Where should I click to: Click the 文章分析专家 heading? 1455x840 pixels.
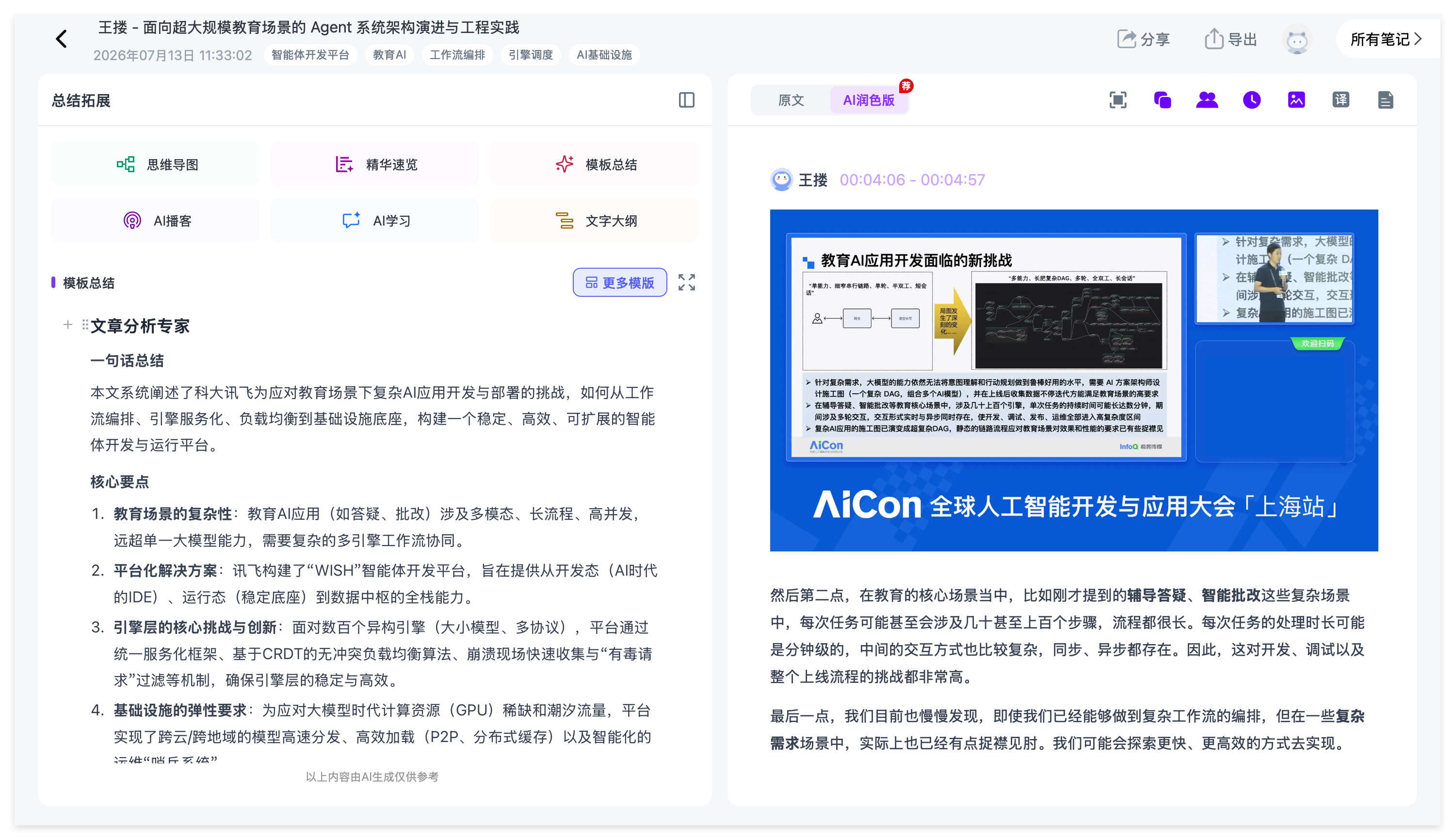click(x=140, y=326)
